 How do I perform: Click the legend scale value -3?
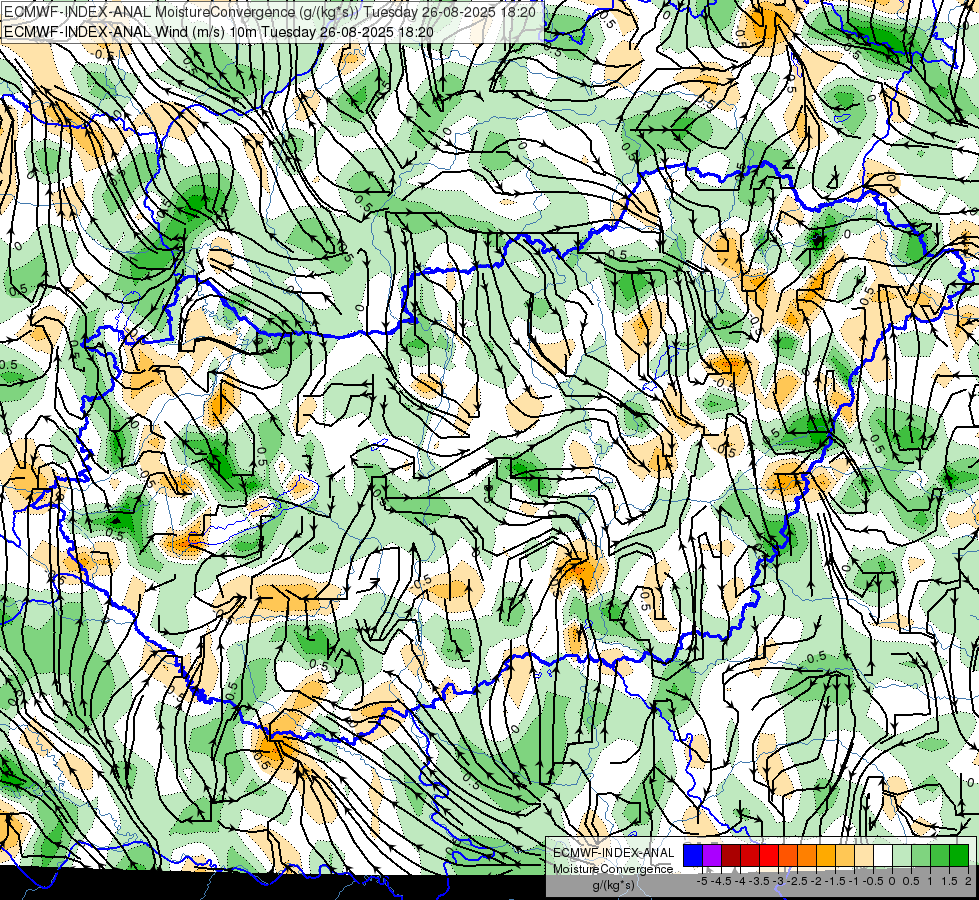779,881
